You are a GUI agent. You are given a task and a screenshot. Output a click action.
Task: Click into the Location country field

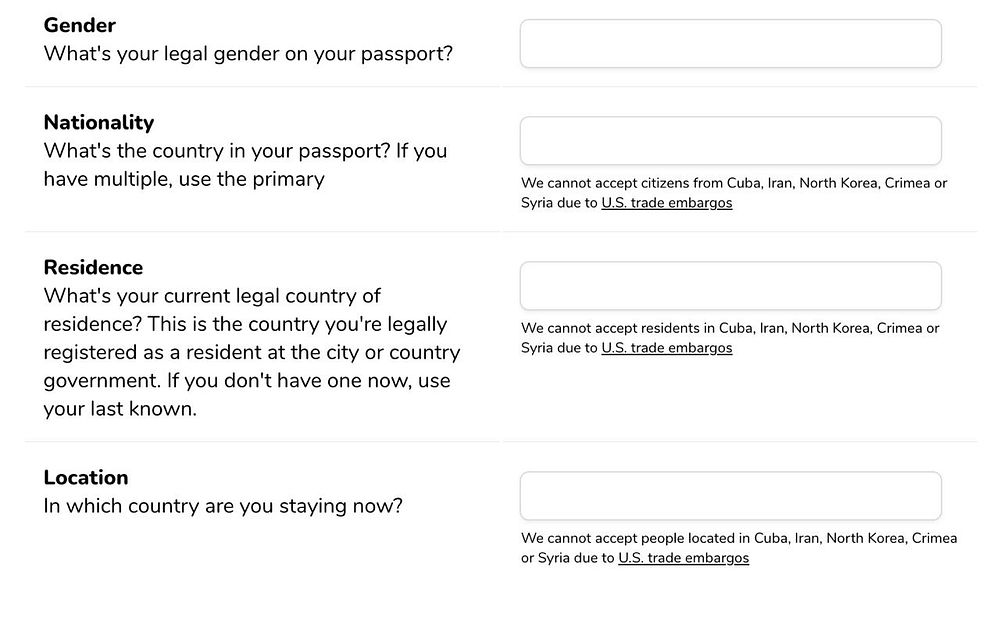(x=730, y=496)
